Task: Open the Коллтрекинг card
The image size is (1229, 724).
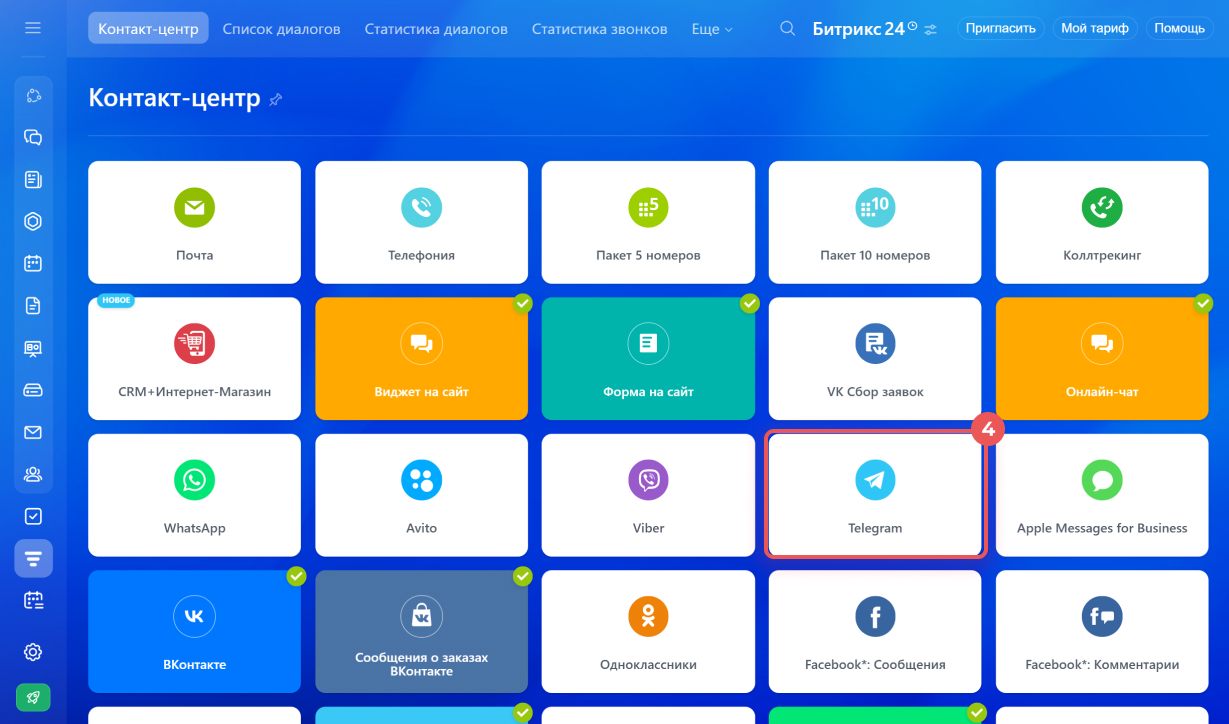Action: coord(1102,222)
